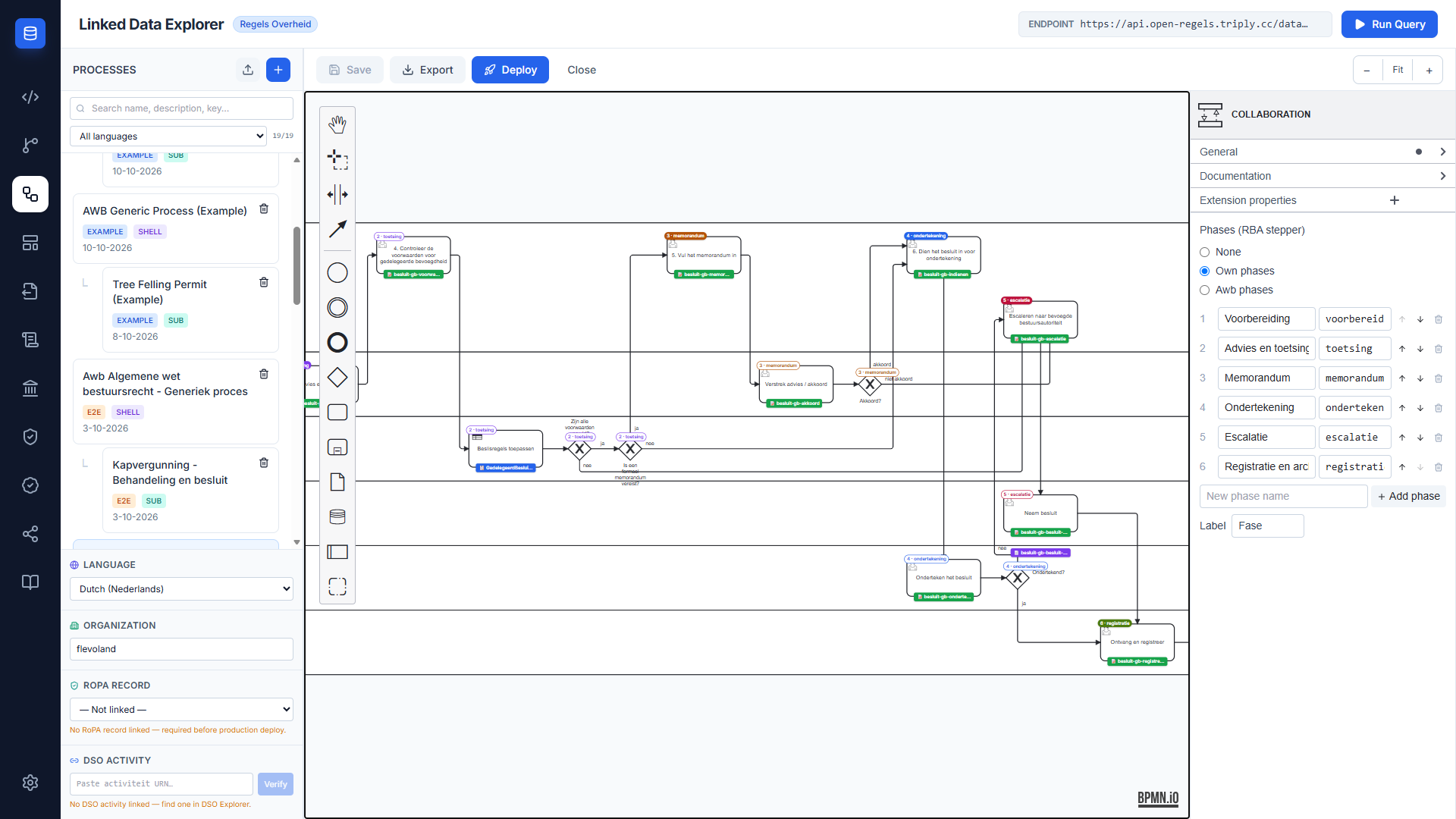Create a data store reference
1456x819 pixels.
[x=337, y=517]
